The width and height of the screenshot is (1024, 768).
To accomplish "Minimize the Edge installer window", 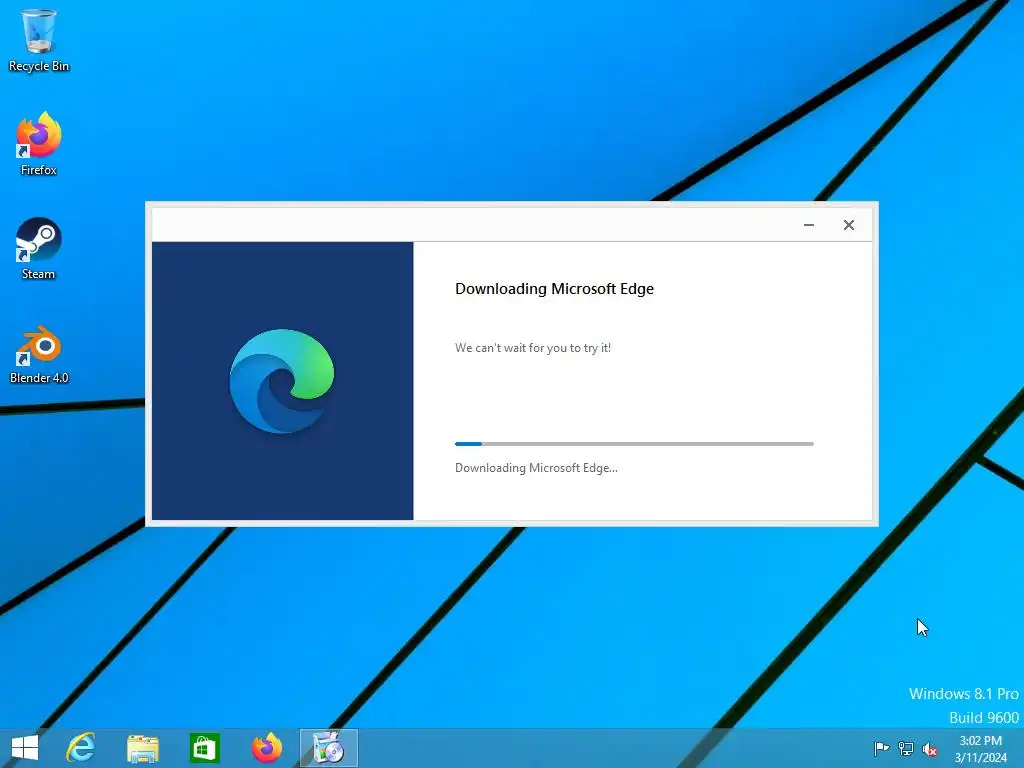I will click(x=808, y=225).
